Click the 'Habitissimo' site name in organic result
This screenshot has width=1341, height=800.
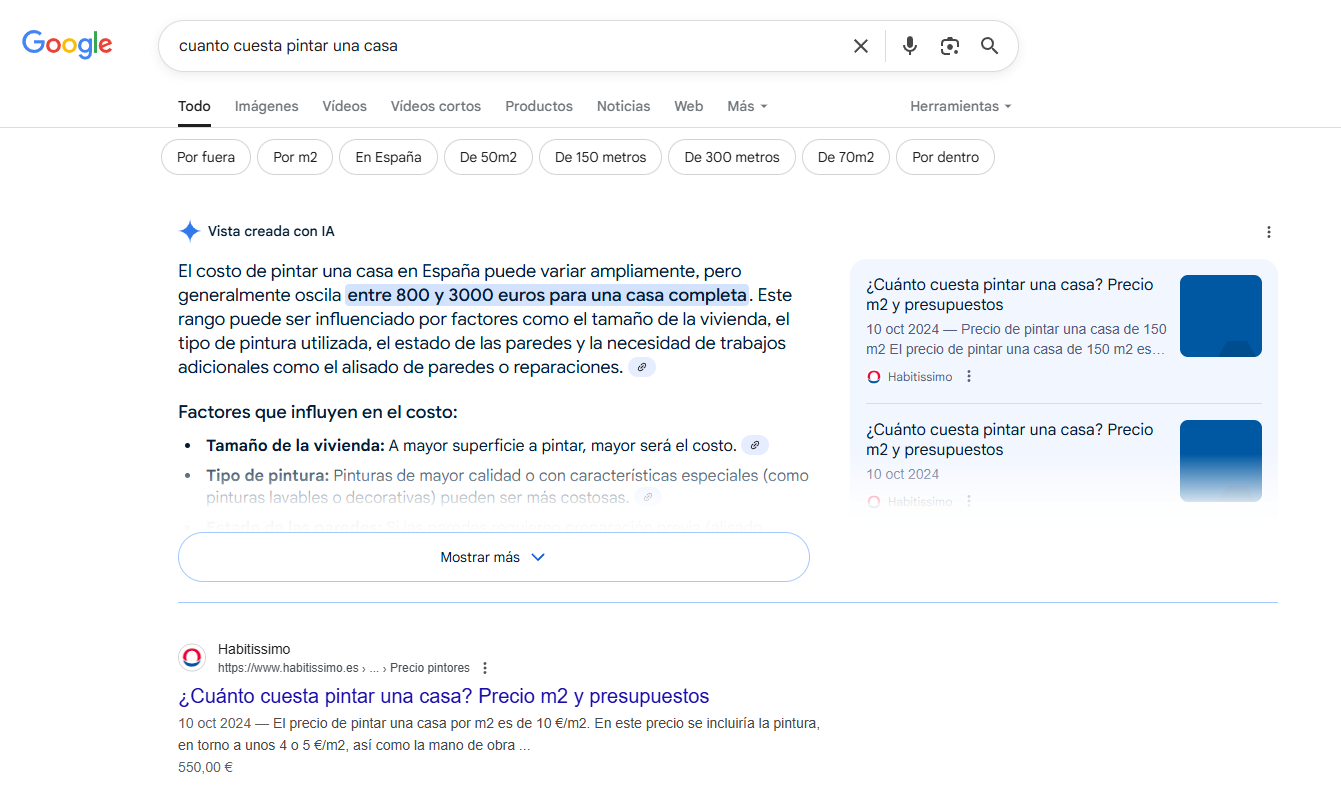click(254, 649)
